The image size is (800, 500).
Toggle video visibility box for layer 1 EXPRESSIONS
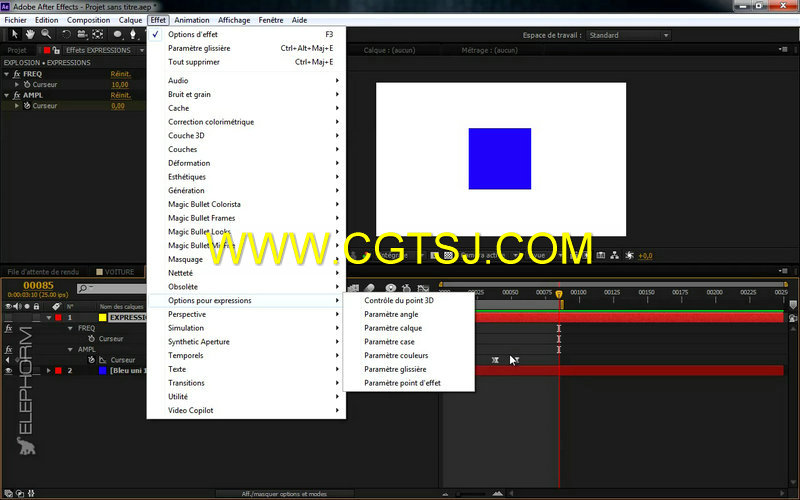point(8,317)
